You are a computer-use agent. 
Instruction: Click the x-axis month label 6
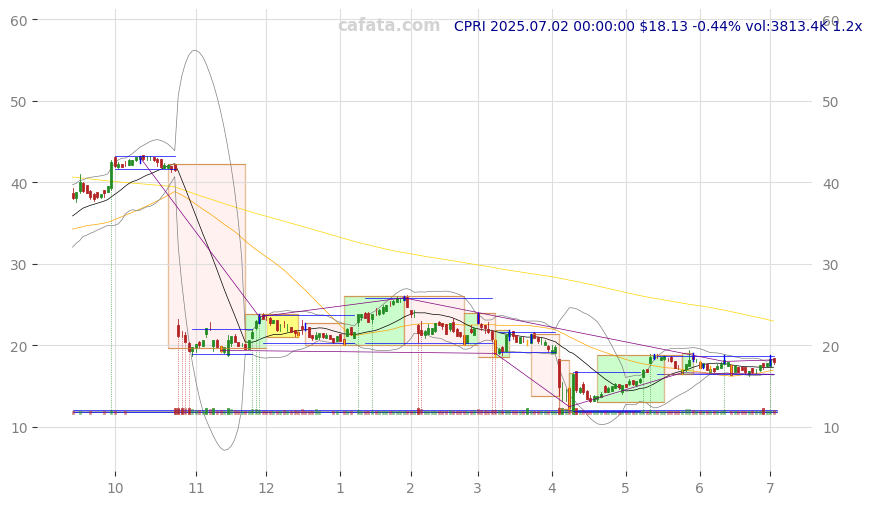click(700, 488)
